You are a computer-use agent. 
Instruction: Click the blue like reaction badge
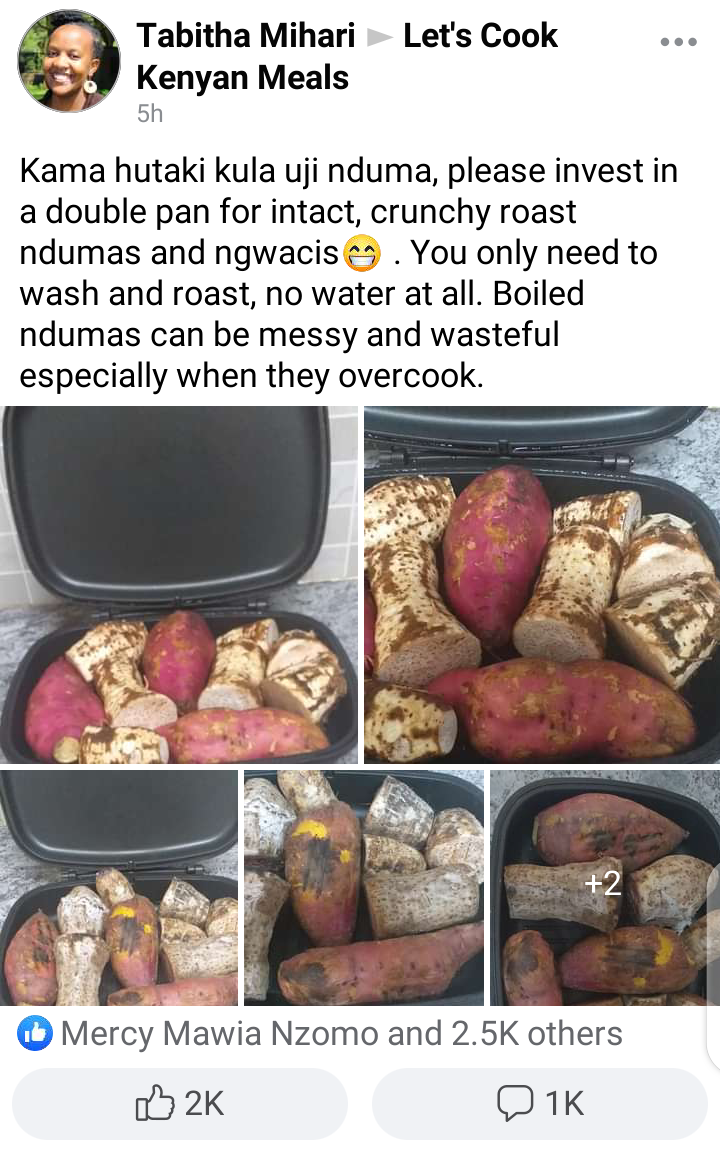coord(34,1034)
